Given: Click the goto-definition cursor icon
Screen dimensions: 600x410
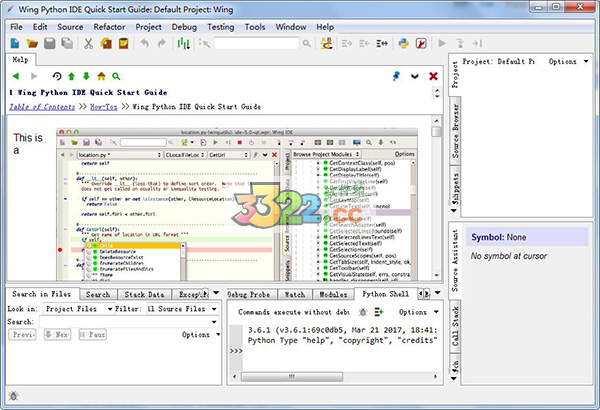Looking at the screenshot, I should coord(204,44).
